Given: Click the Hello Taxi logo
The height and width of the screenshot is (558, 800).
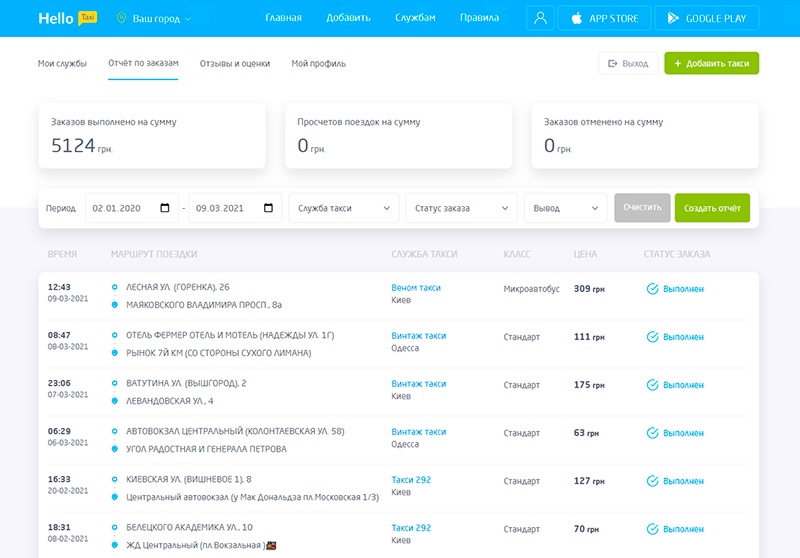Looking at the screenshot, I should tap(67, 18).
